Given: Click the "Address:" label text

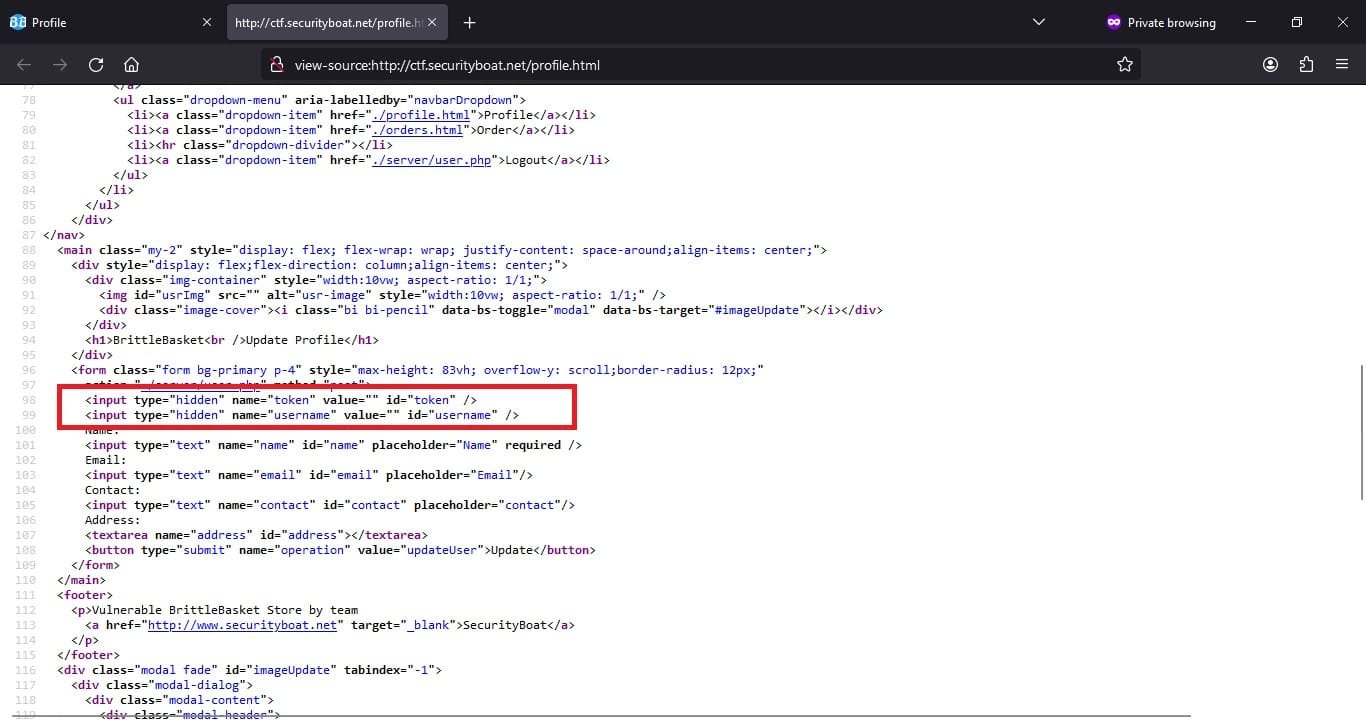Looking at the screenshot, I should (113, 520).
